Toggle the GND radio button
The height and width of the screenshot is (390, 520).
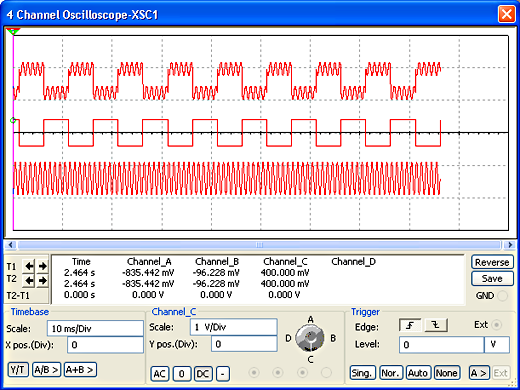click(x=503, y=296)
